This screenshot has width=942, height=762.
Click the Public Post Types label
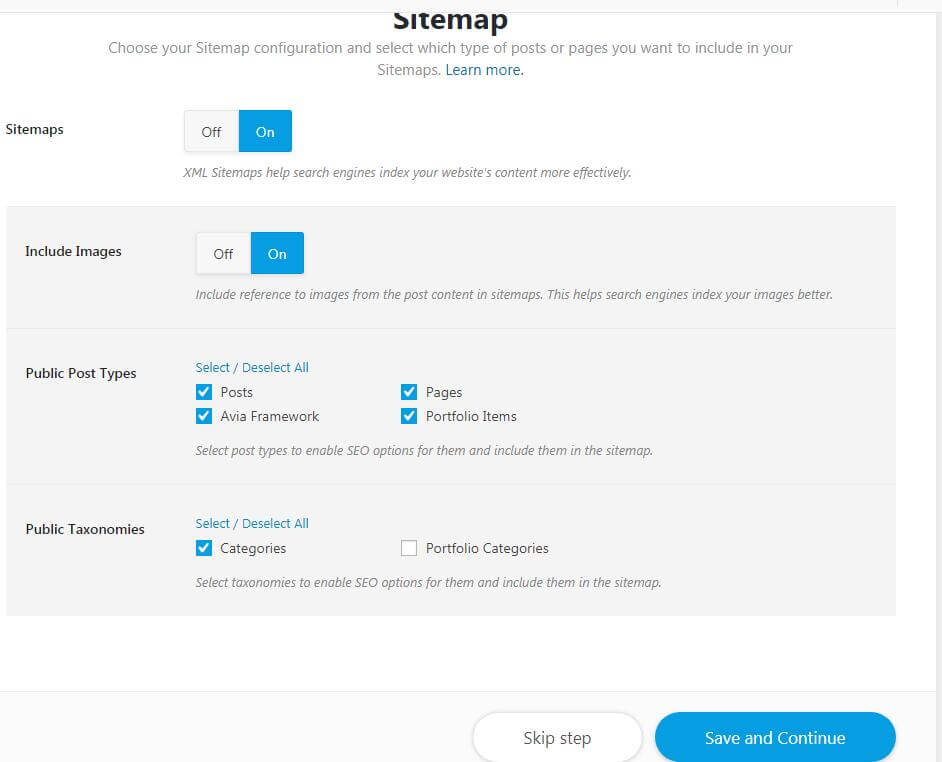tap(81, 373)
